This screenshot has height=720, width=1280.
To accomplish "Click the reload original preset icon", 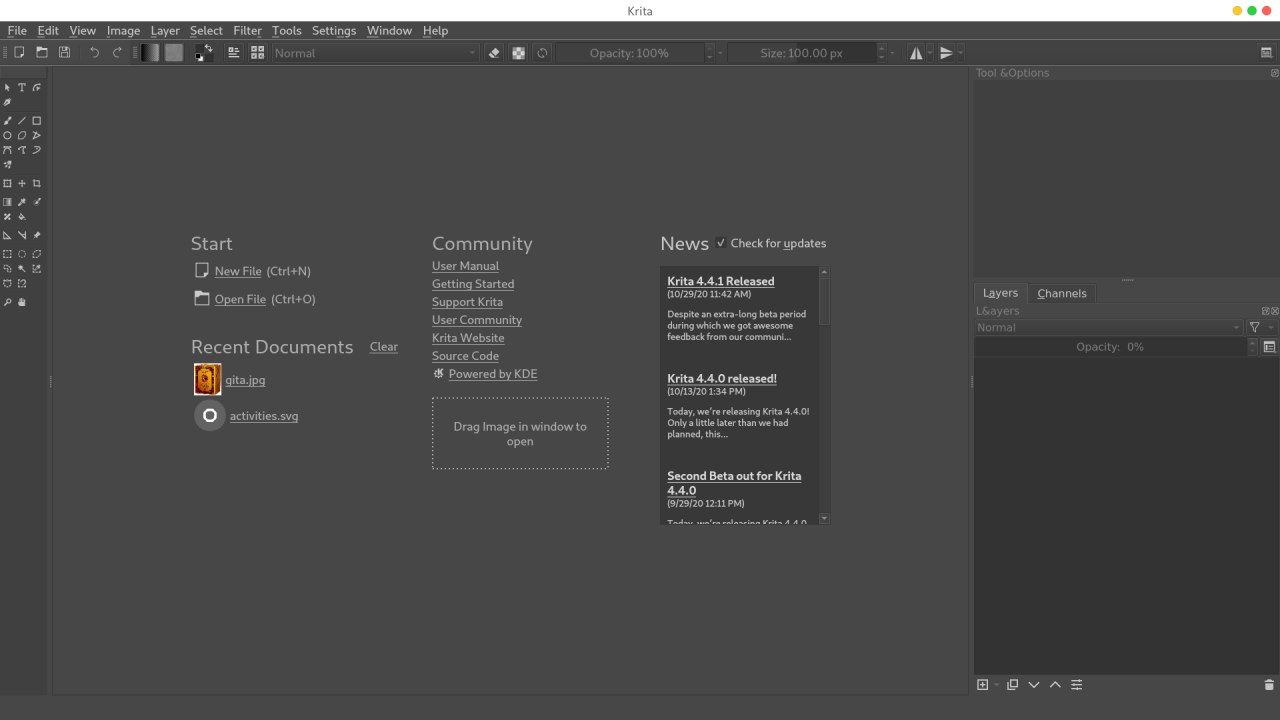I will point(542,53).
